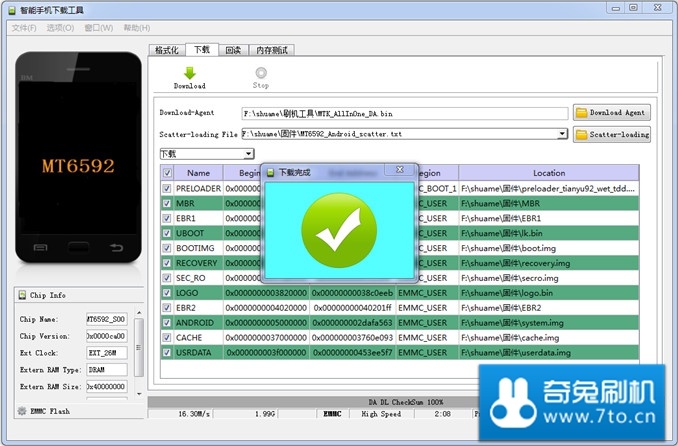Click the High Speed status entry

pos(381,414)
